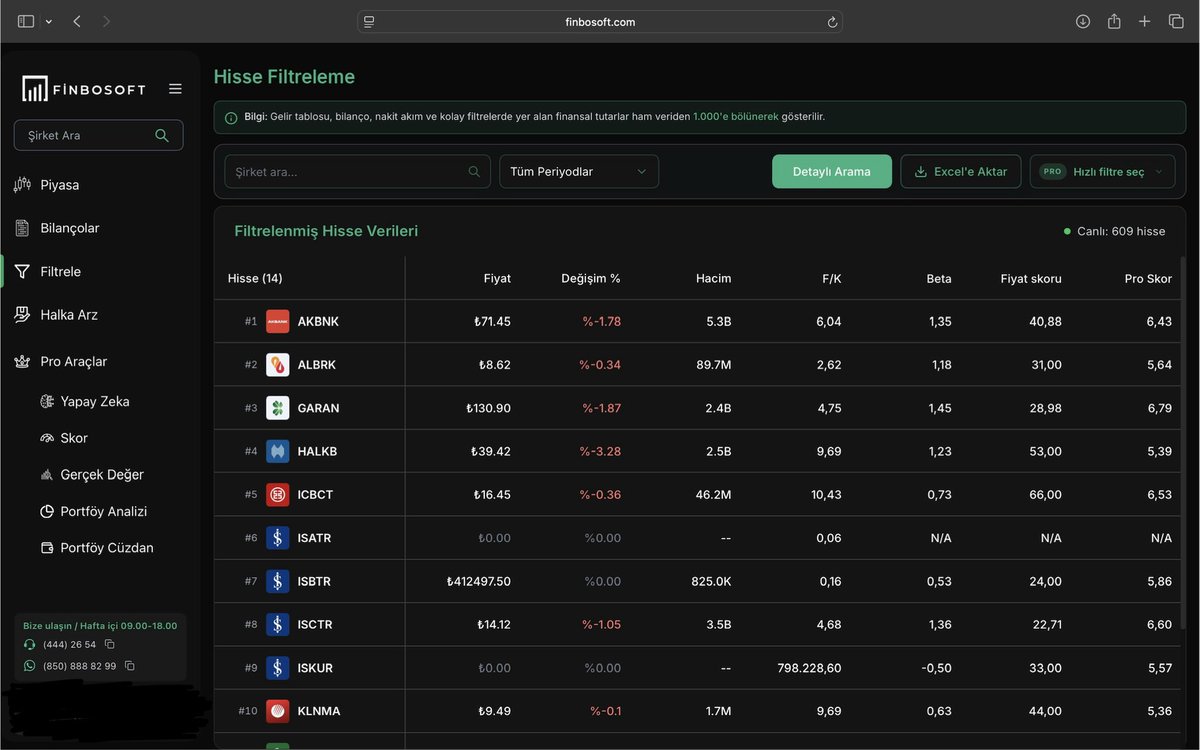Click the Finbosoft logo
Viewport: 1200px width, 750px height.
(84, 88)
